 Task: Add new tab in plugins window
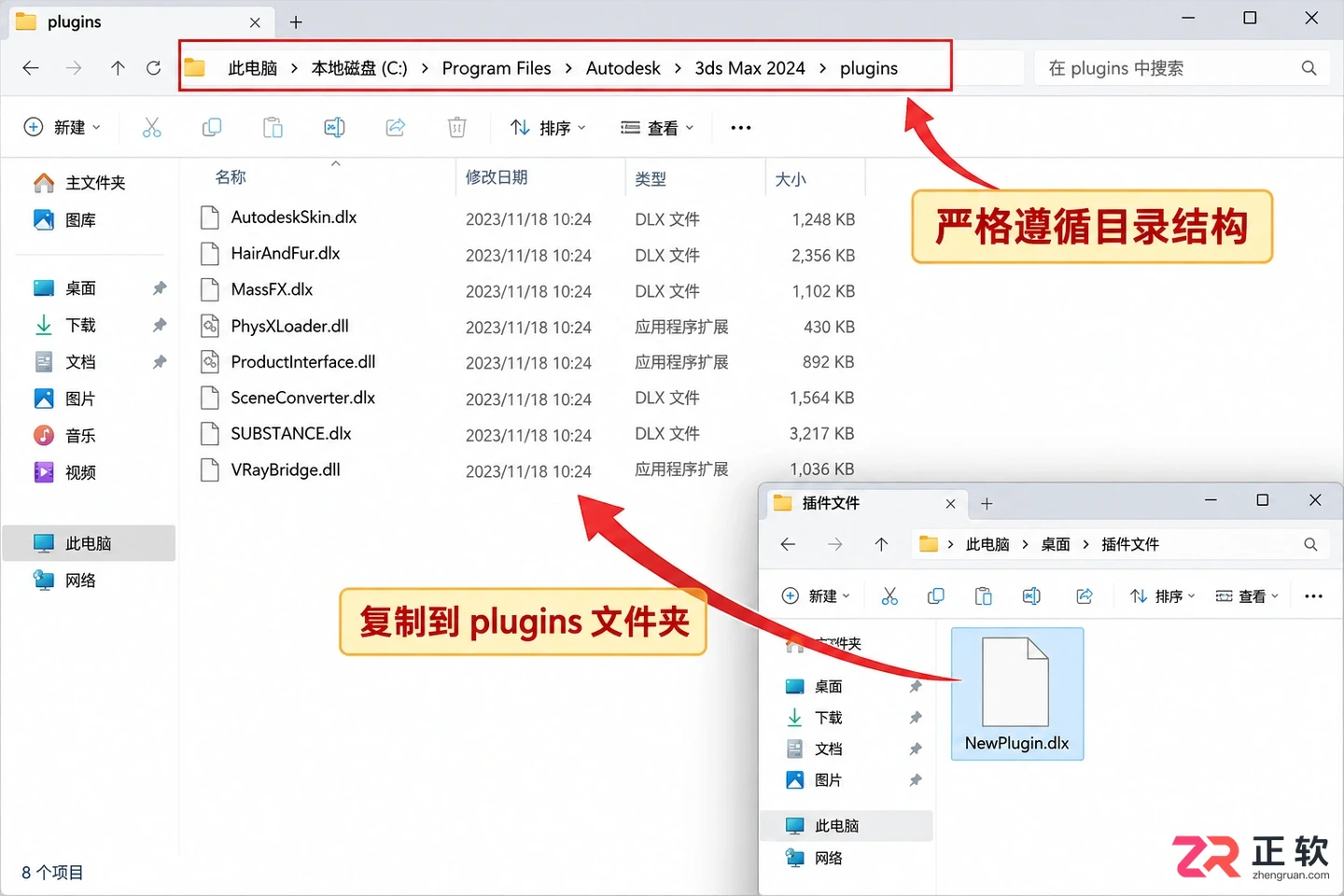pos(296,22)
